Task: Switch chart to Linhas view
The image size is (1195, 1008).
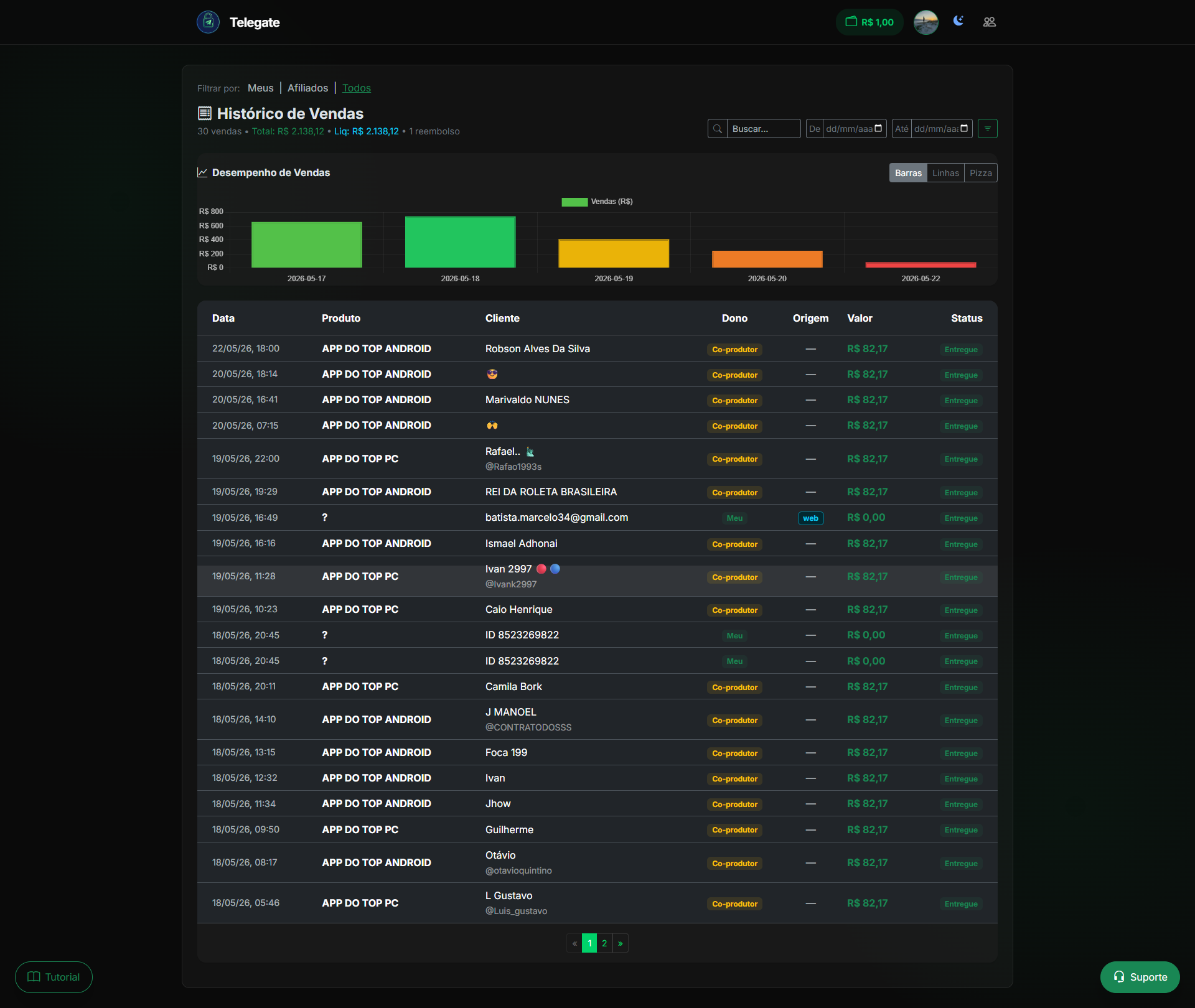Action: tap(945, 173)
